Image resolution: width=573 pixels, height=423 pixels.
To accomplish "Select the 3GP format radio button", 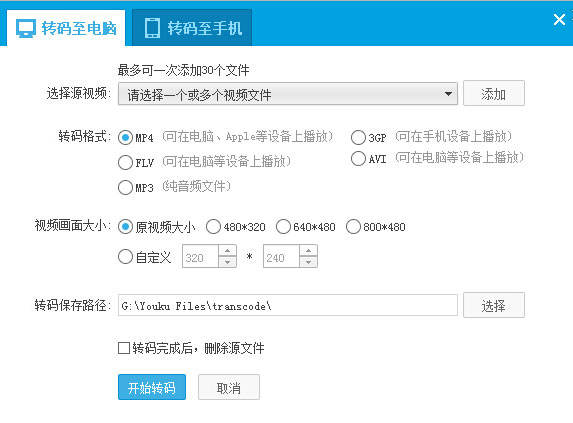I will tap(358, 137).
